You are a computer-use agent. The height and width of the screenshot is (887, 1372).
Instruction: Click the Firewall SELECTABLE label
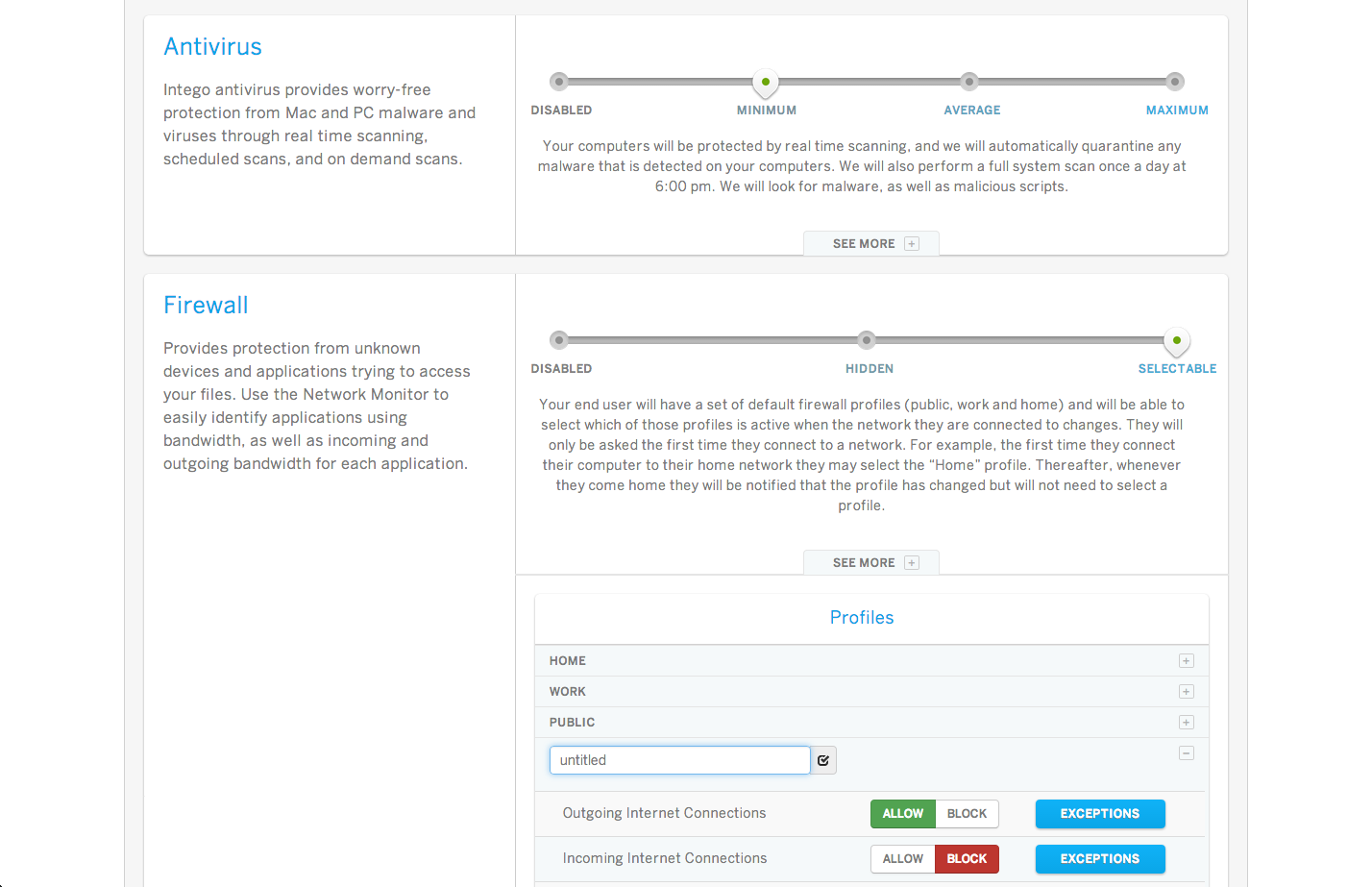[x=1177, y=369]
